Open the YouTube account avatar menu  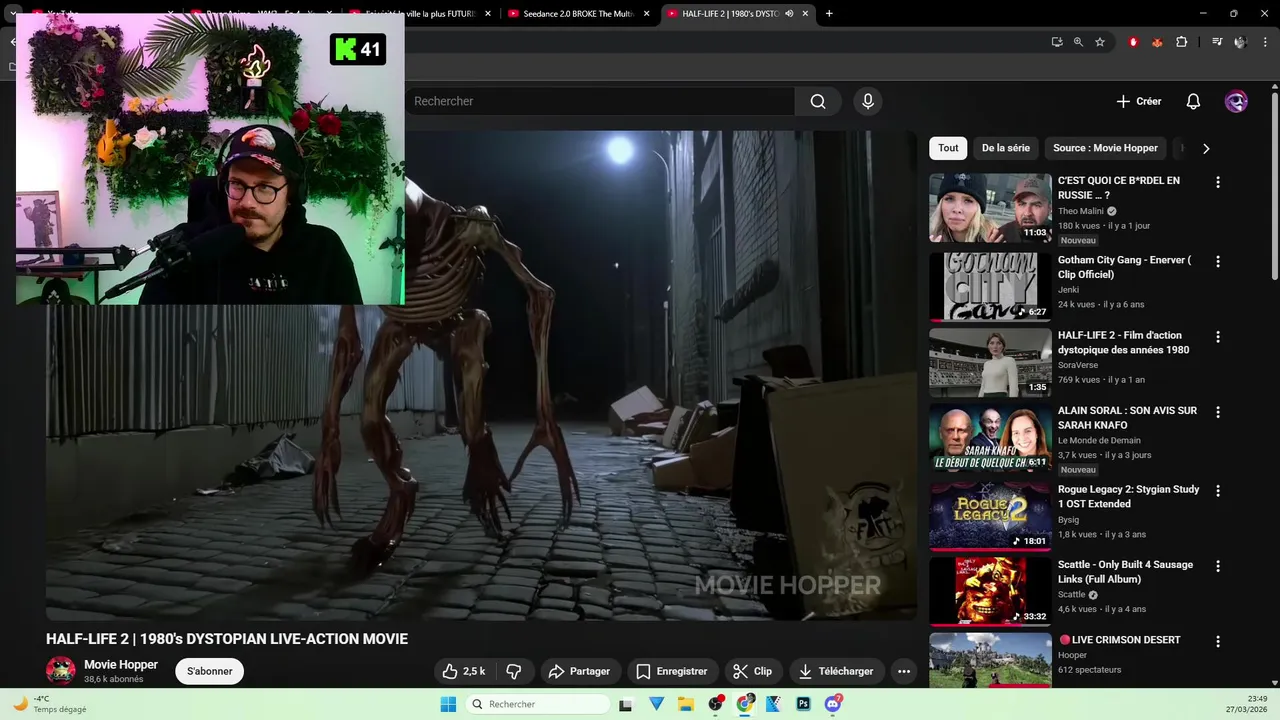[1236, 101]
